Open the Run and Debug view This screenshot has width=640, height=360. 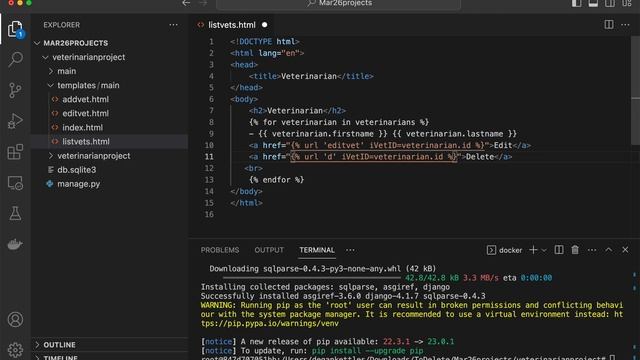point(15,121)
